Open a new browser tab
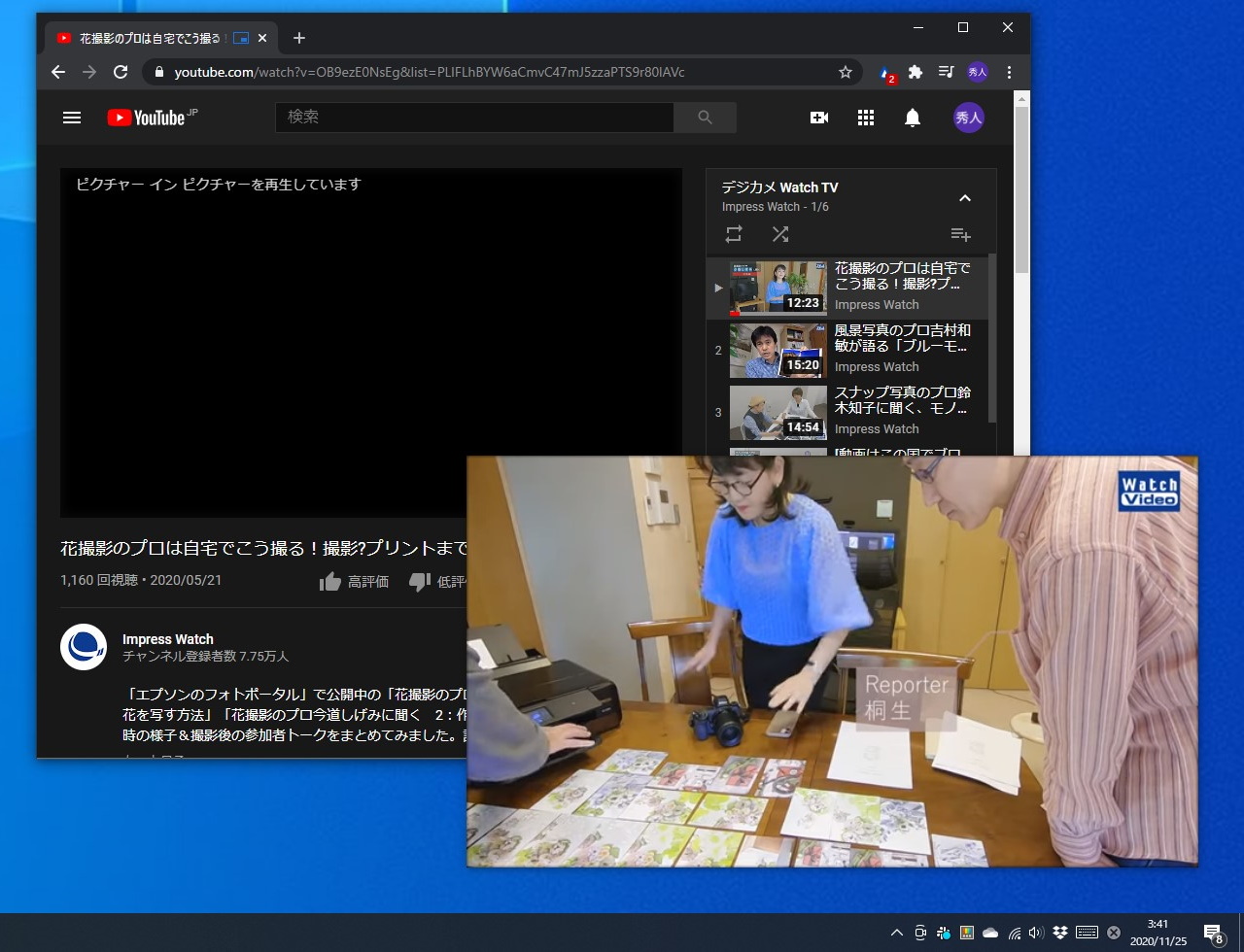This screenshot has height=952, width=1244. pos(298,37)
